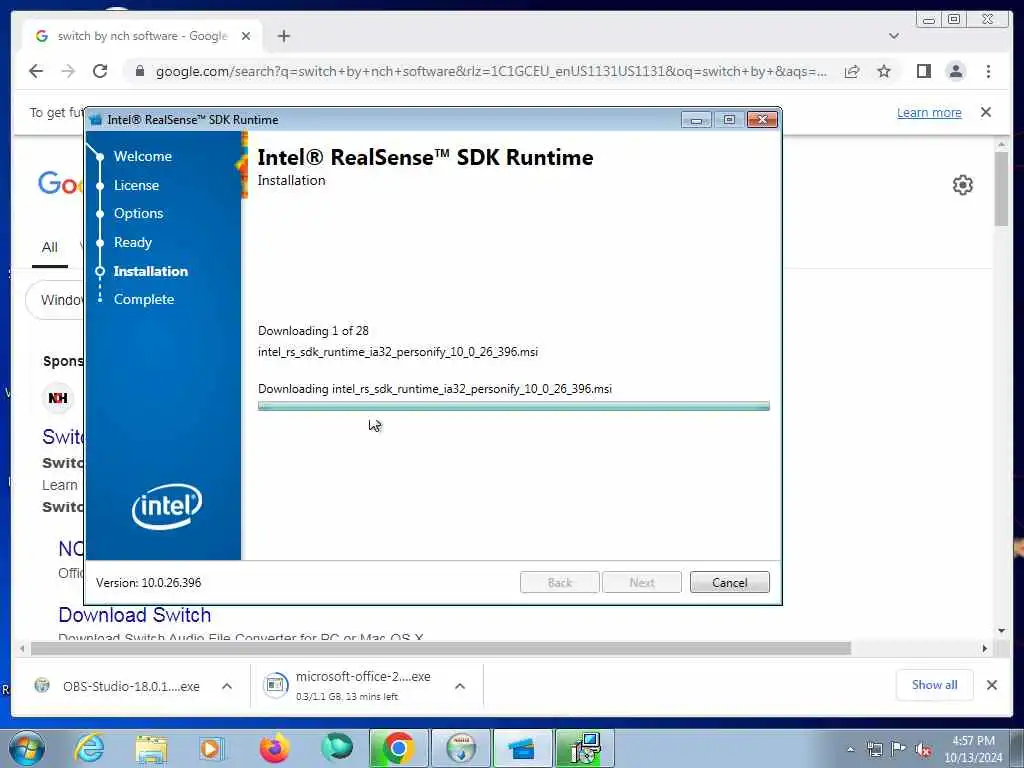1024x768 pixels.
Task: Dismiss the Chrome infobar
Action: click(985, 112)
